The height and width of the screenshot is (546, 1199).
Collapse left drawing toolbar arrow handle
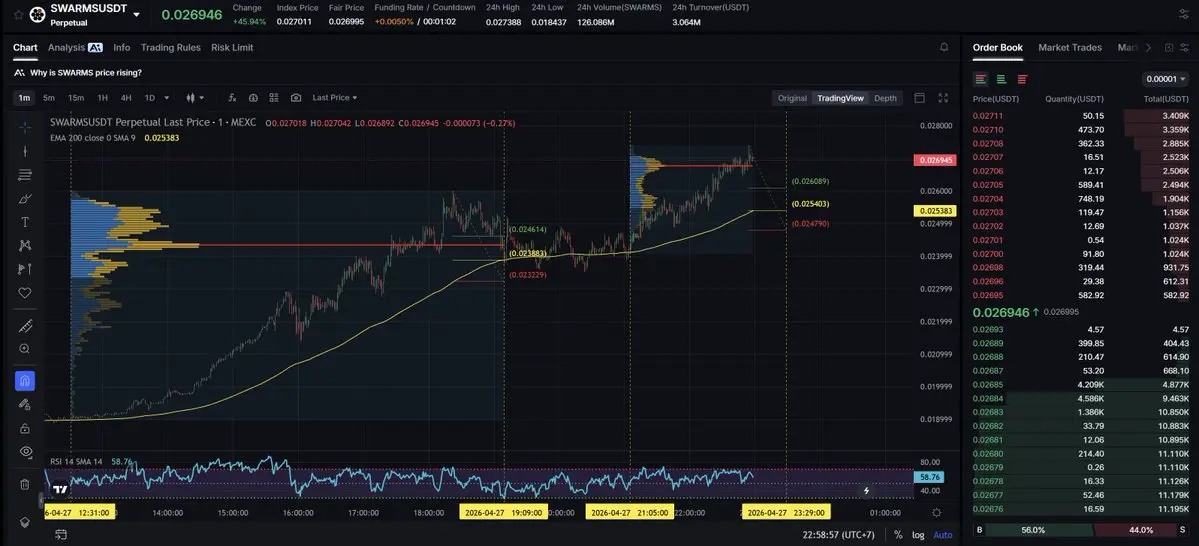[x=41, y=501]
